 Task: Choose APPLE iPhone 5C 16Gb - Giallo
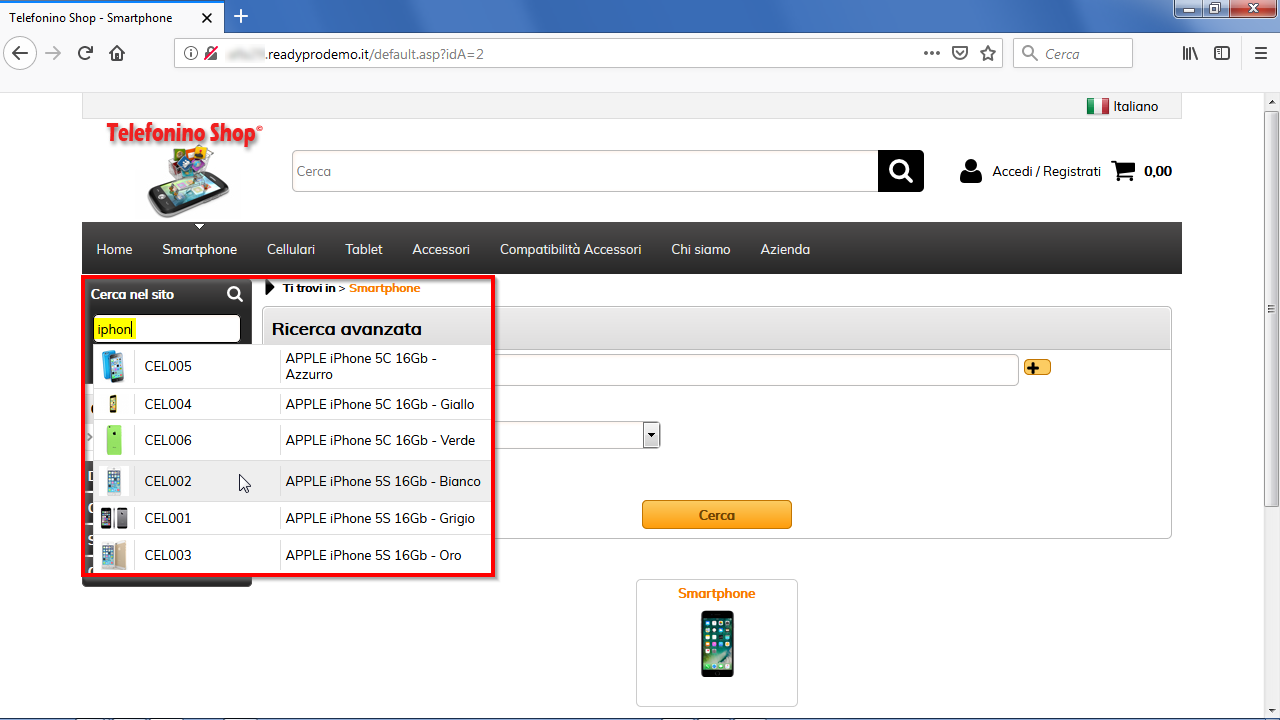click(x=380, y=404)
